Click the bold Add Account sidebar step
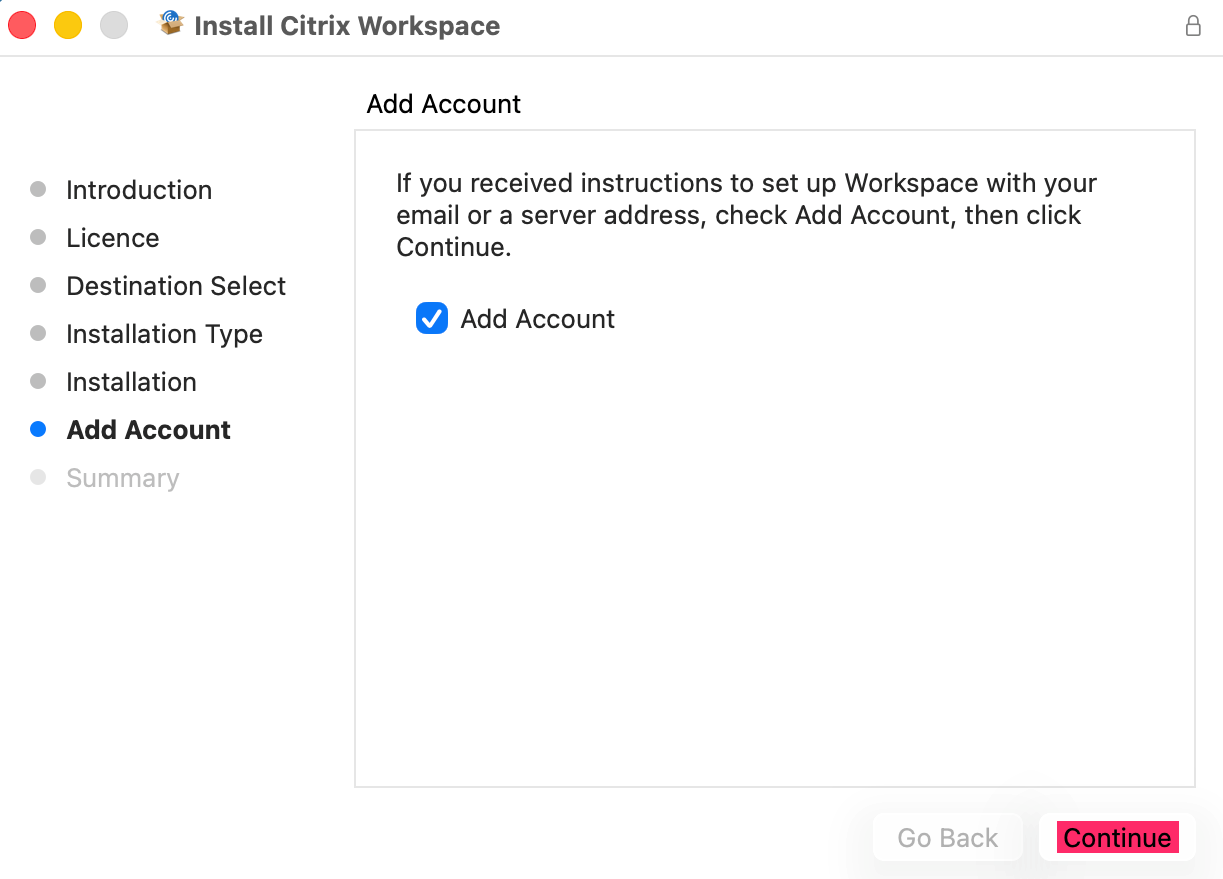 (148, 430)
